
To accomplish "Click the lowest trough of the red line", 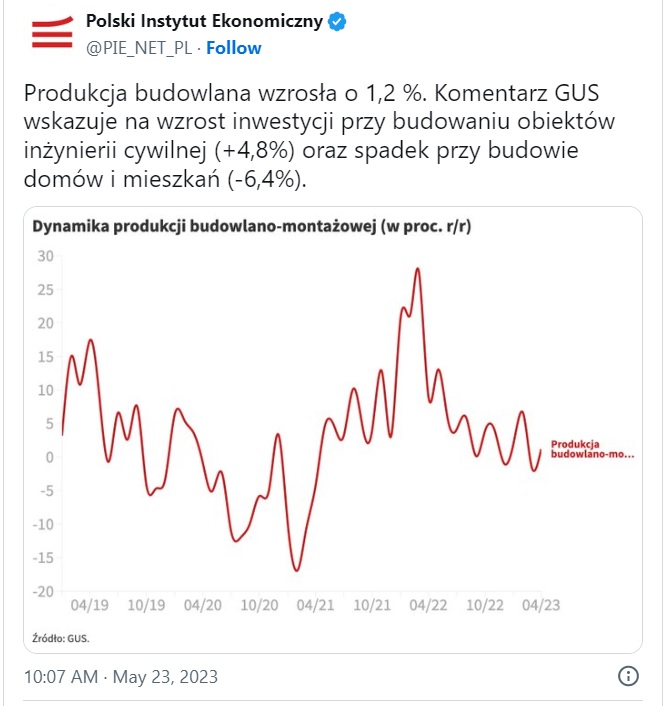I will (296, 570).
